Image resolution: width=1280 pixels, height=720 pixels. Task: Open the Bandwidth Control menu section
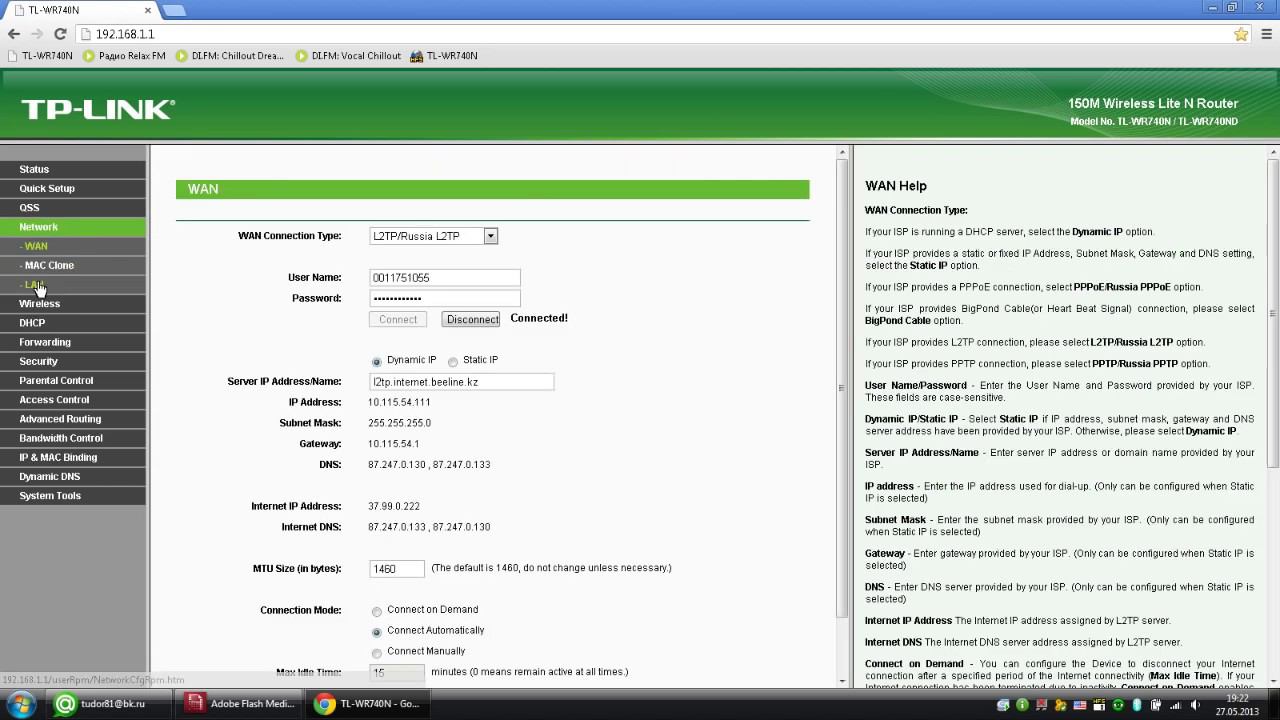(73, 438)
